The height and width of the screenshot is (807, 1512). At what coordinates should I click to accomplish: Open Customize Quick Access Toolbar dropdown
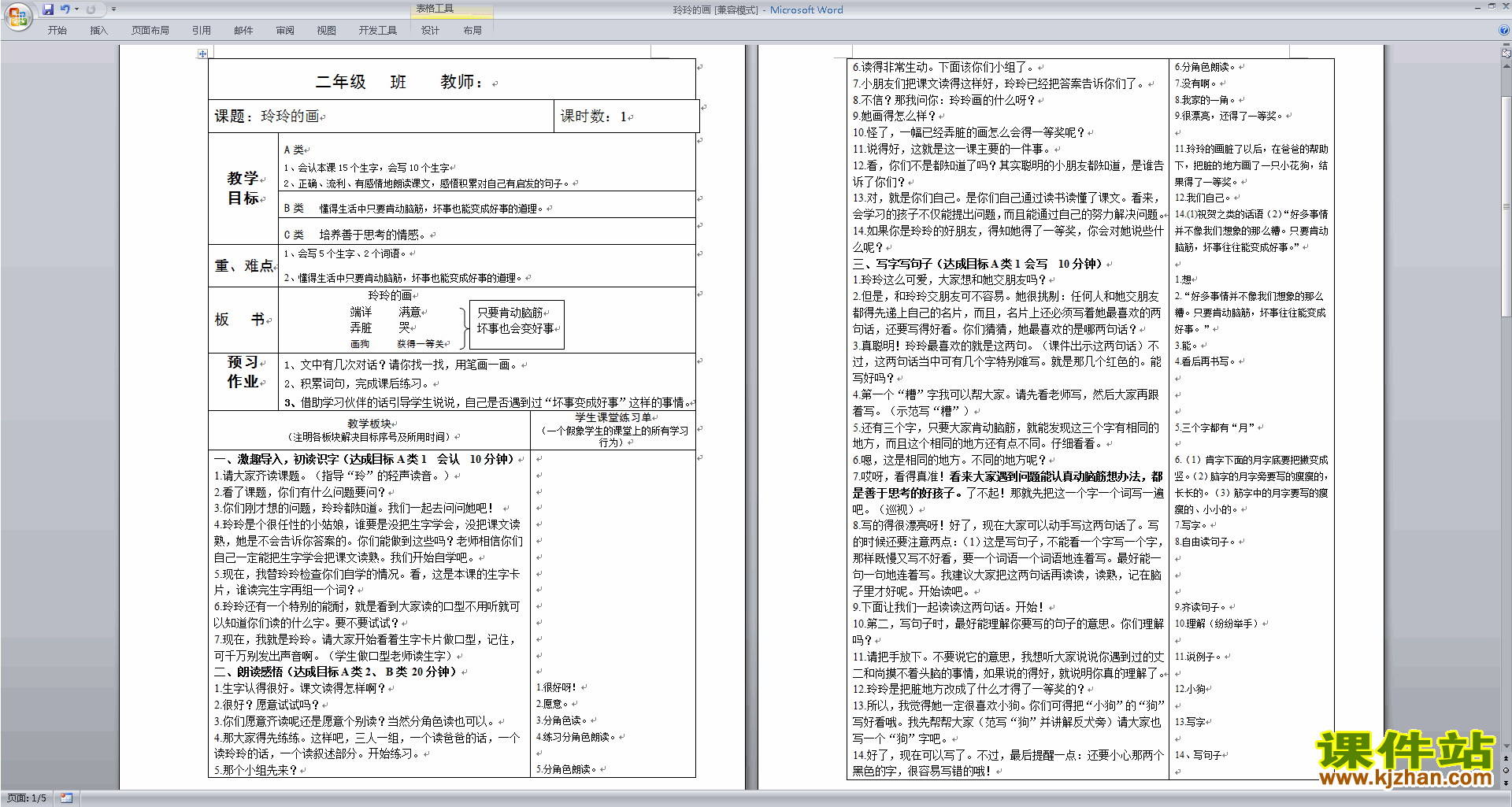[113, 9]
